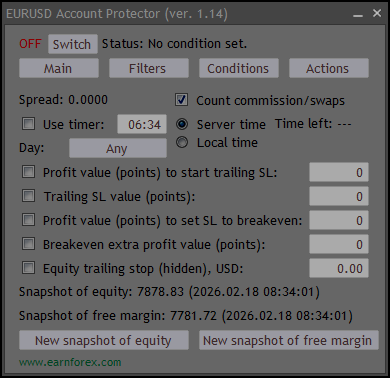
Task: Edit profit to start trailing SL field
Action: [339, 172]
